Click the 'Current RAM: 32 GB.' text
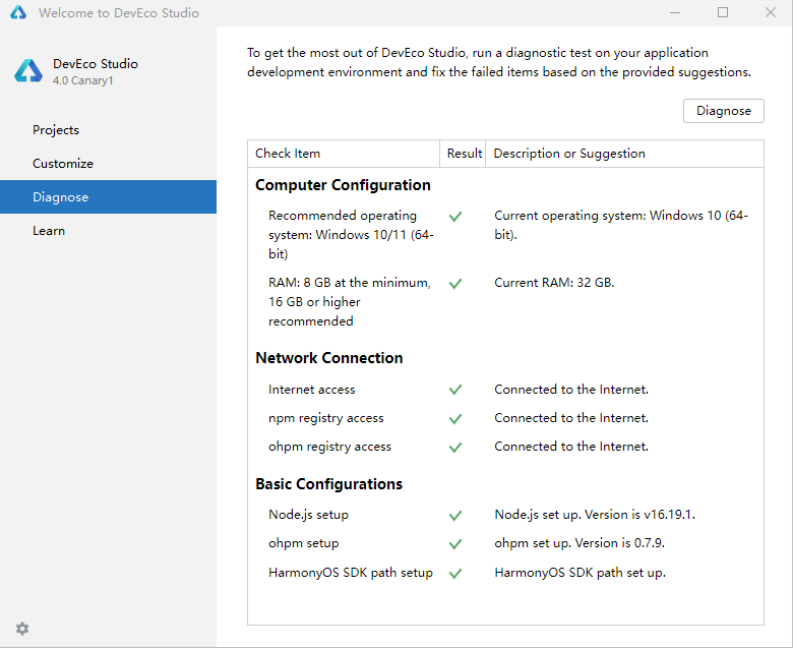The height and width of the screenshot is (649, 794). pyautogui.click(x=554, y=282)
